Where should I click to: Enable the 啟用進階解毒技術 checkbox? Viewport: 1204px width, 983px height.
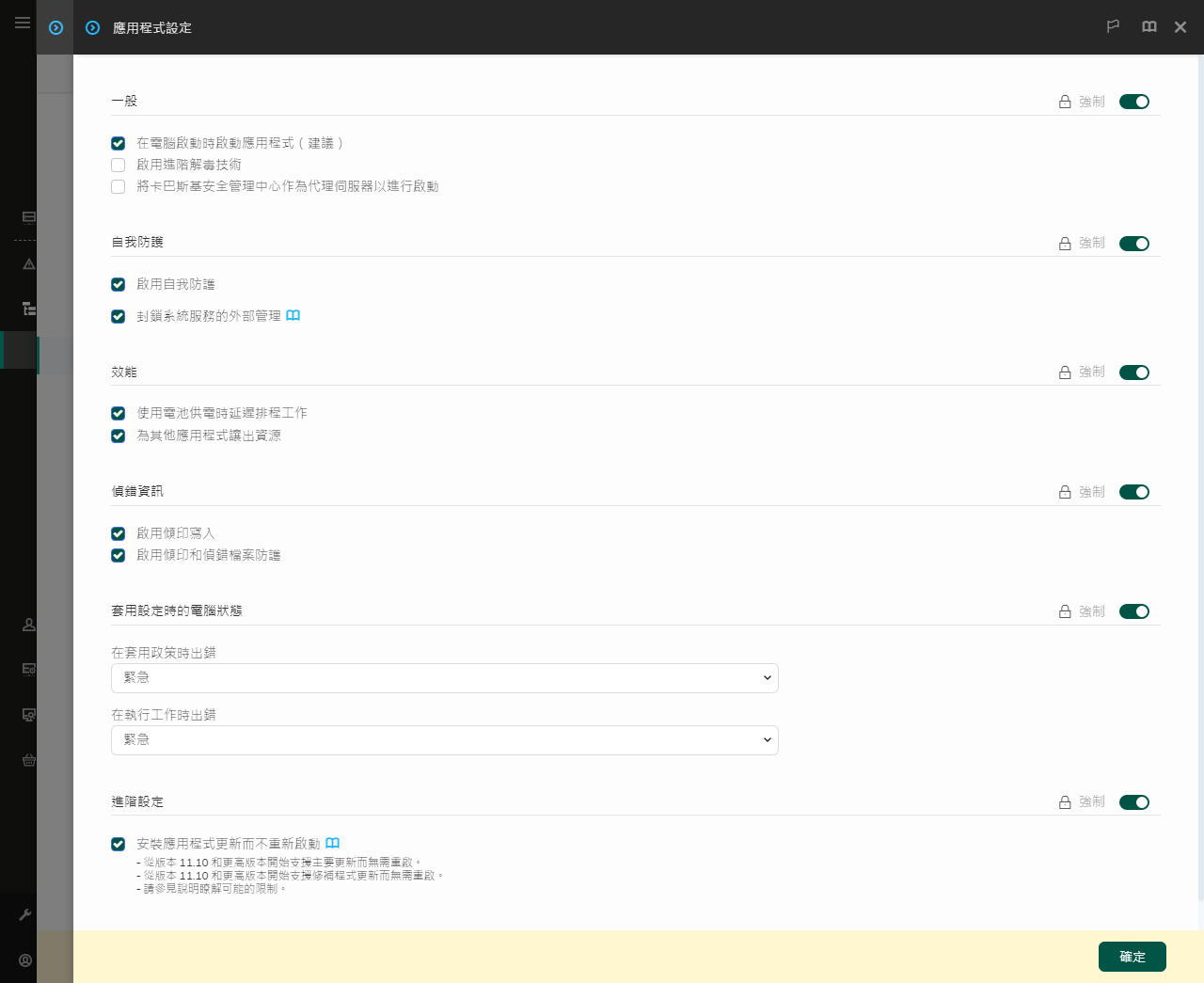(118, 165)
